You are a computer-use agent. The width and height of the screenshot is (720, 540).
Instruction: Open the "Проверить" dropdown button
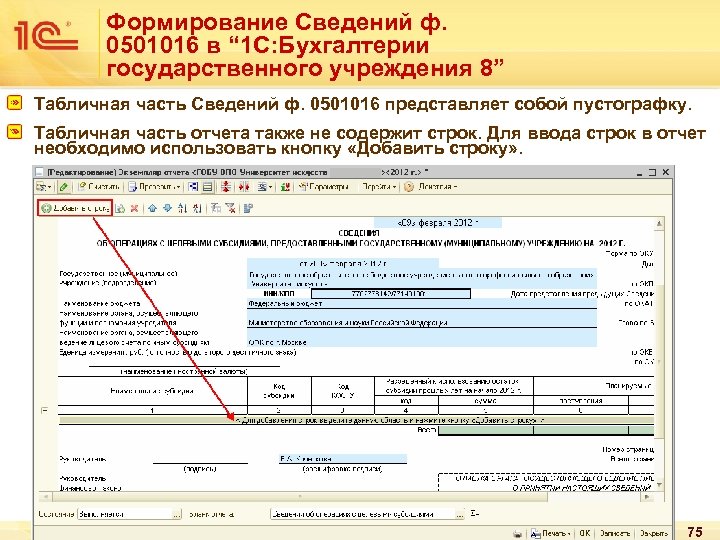click(x=154, y=187)
